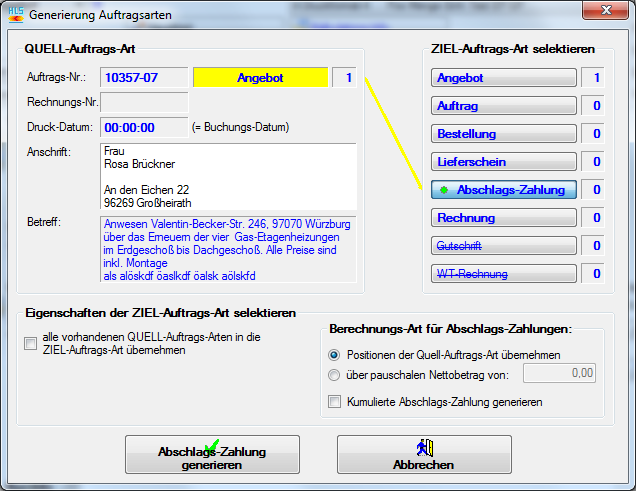Click the Gutschrift target button
Screen dimensions: 636x491
pos(504,246)
